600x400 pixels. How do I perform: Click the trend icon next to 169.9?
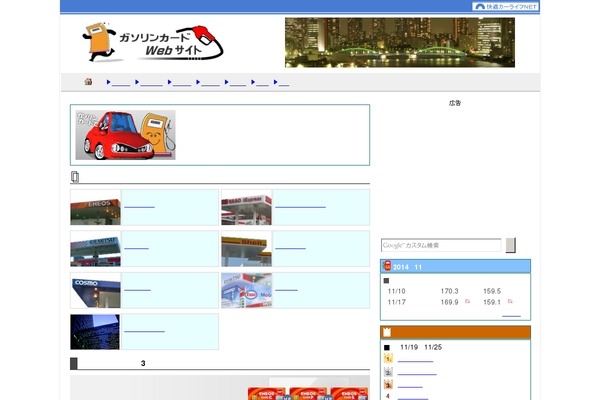(x=467, y=302)
